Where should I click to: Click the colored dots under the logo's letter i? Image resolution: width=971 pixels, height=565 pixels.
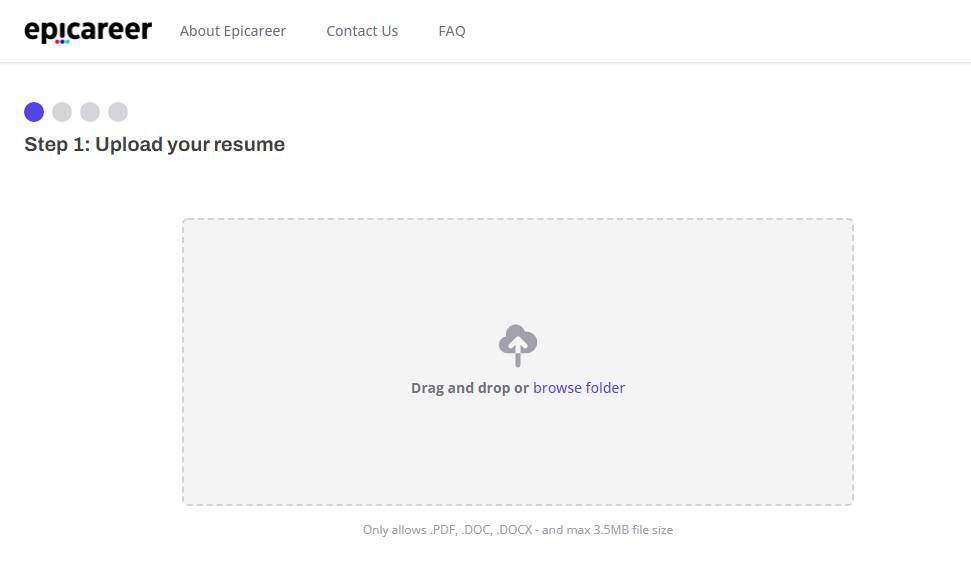tap(62, 42)
